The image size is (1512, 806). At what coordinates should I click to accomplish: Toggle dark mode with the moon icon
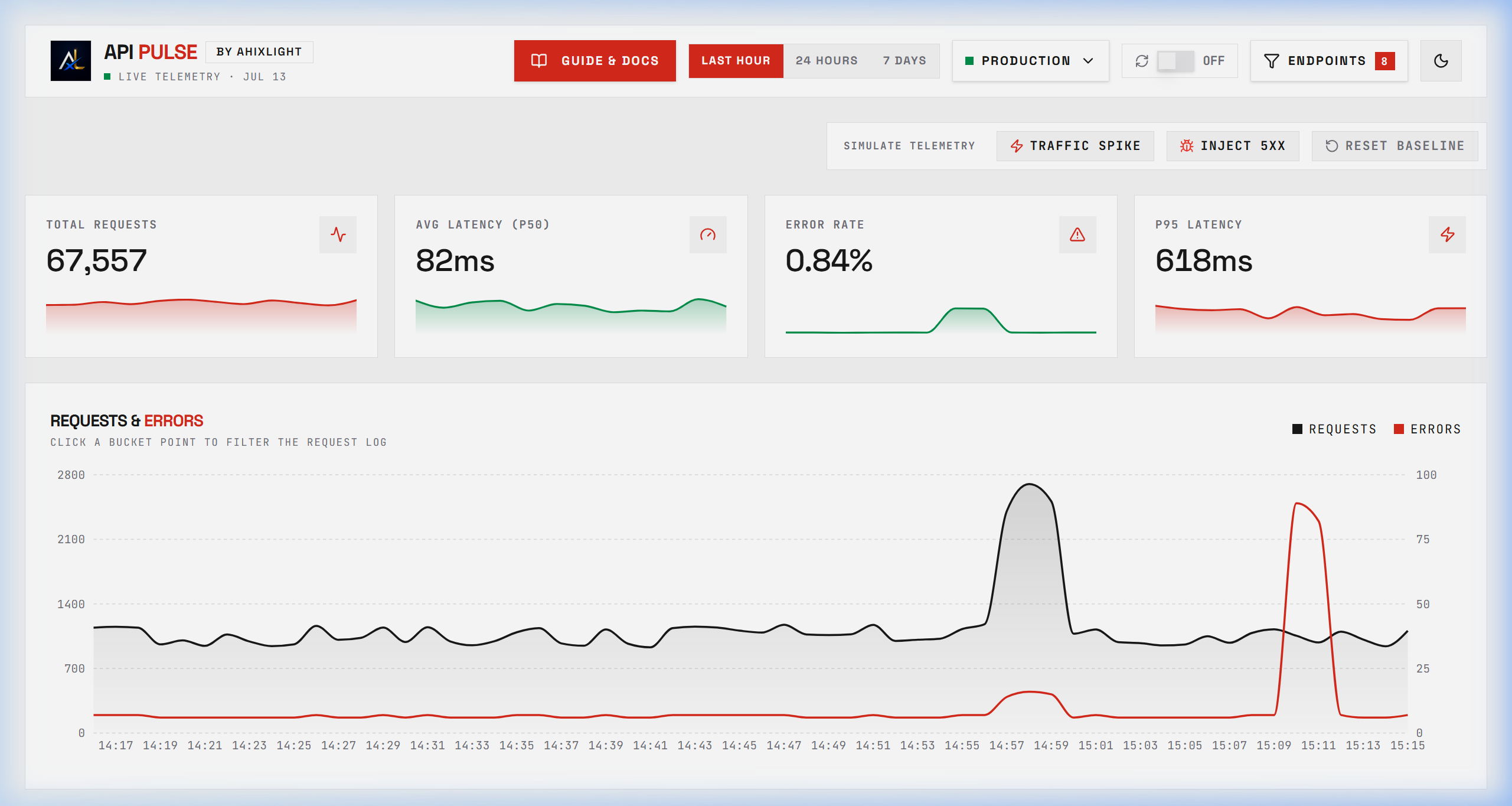point(1441,61)
